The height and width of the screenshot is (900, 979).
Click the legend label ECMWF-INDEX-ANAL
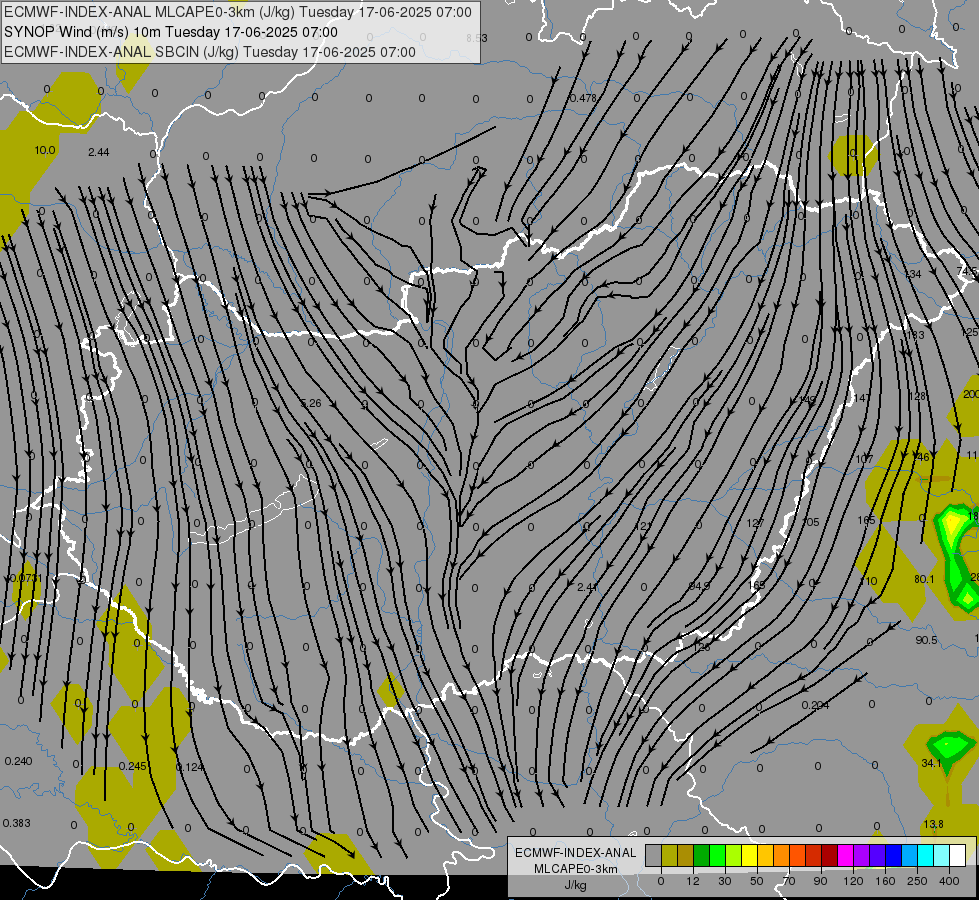click(576, 853)
